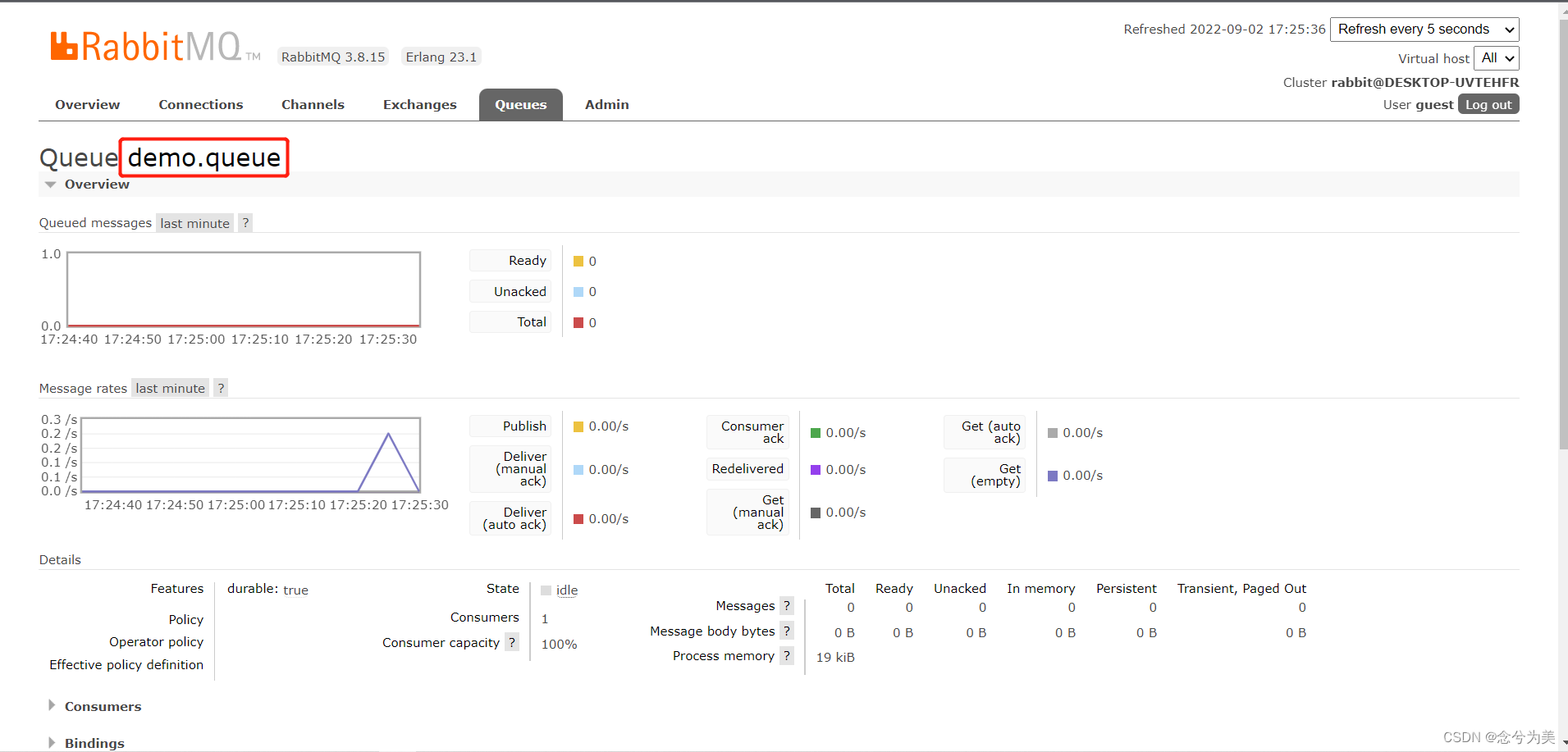Click the idle state label
The height and width of the screenshot is (752, 1568).
(x=567, y=590)
